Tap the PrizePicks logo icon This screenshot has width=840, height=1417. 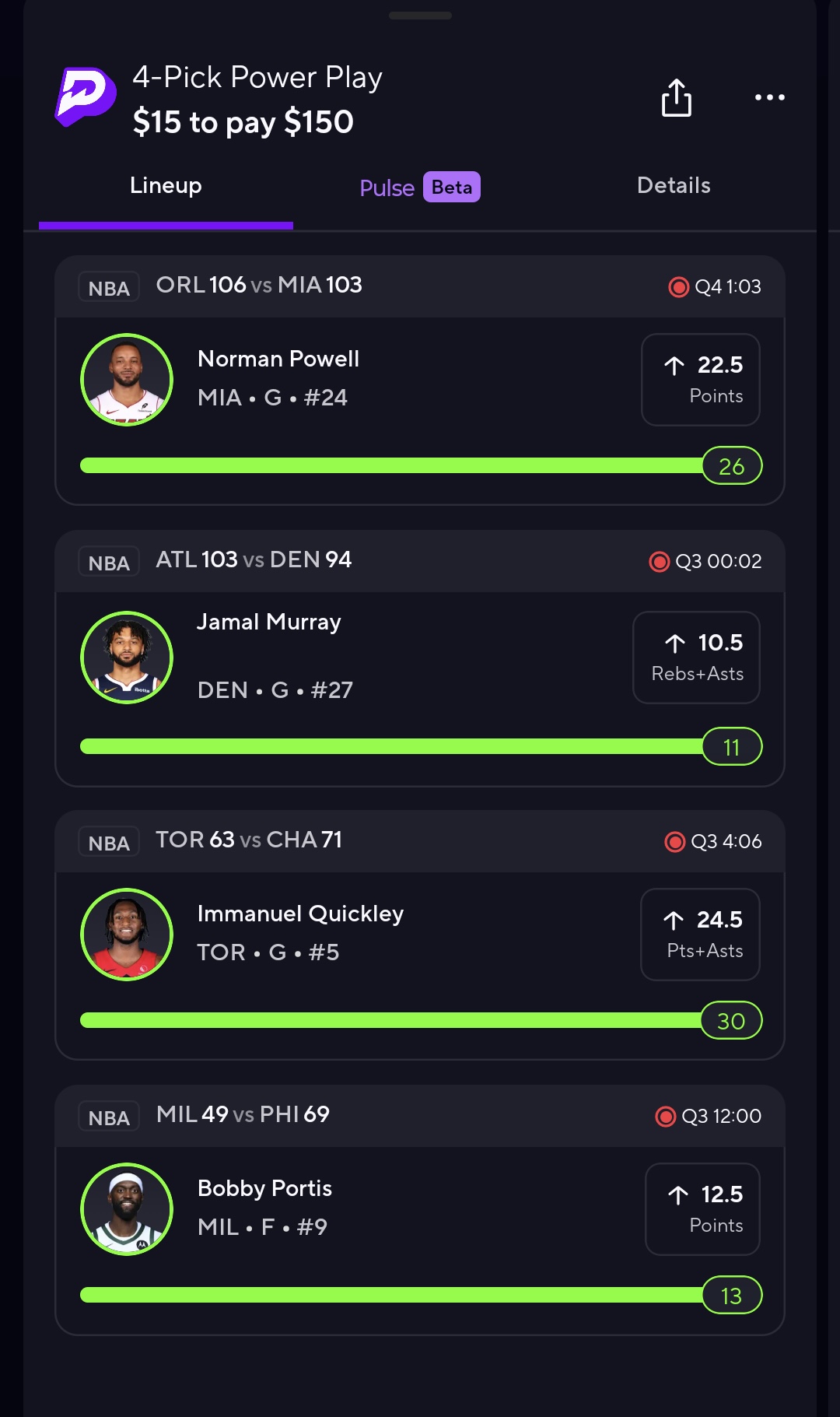point(86,96)
